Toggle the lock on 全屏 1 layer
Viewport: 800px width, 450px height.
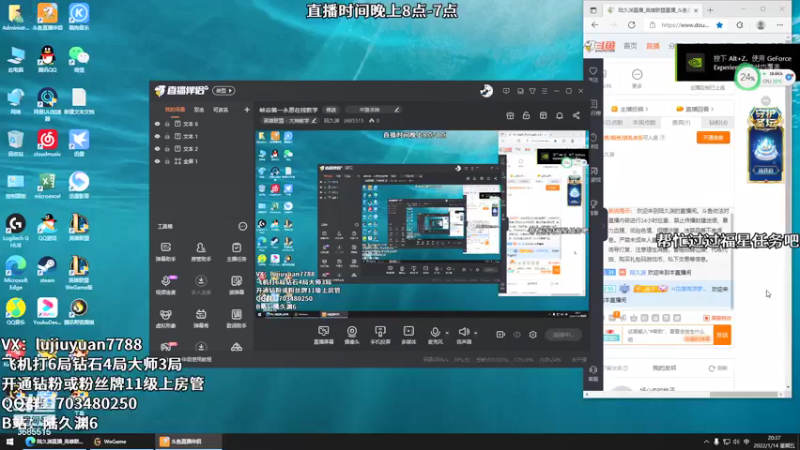pos(167,161)
